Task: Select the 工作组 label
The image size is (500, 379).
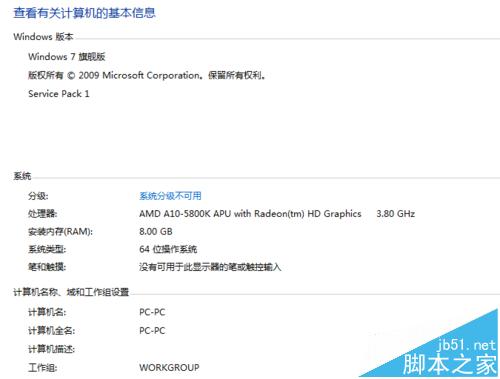Action: point(43,367)
